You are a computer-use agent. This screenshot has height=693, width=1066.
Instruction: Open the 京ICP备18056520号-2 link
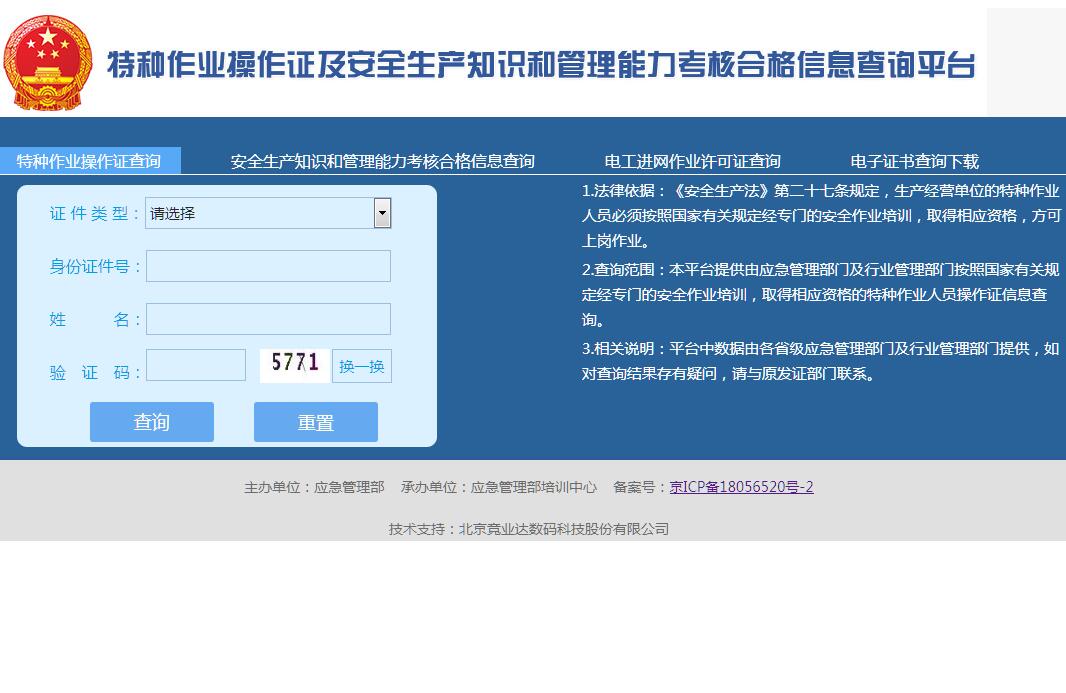coord(741,487)
